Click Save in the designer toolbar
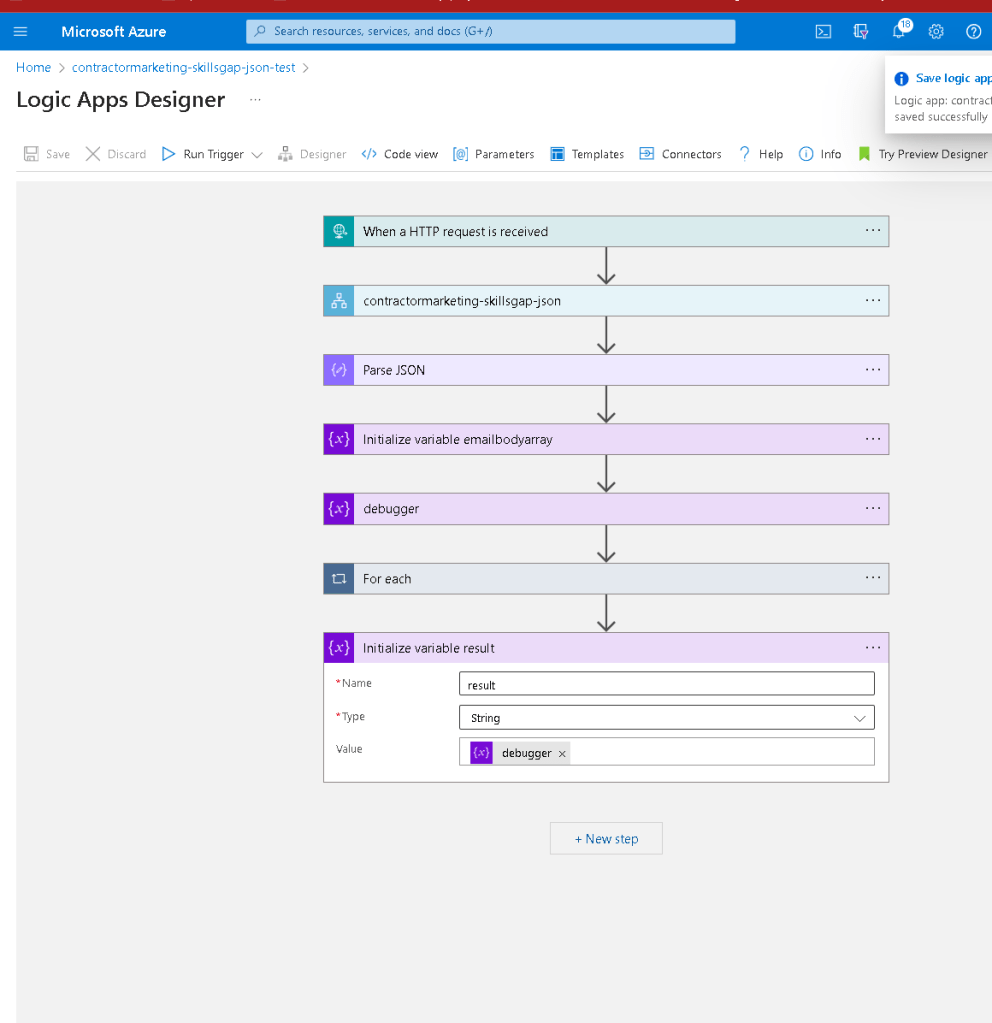Screen dimensions: 992x1023 [x=47, y=154]
